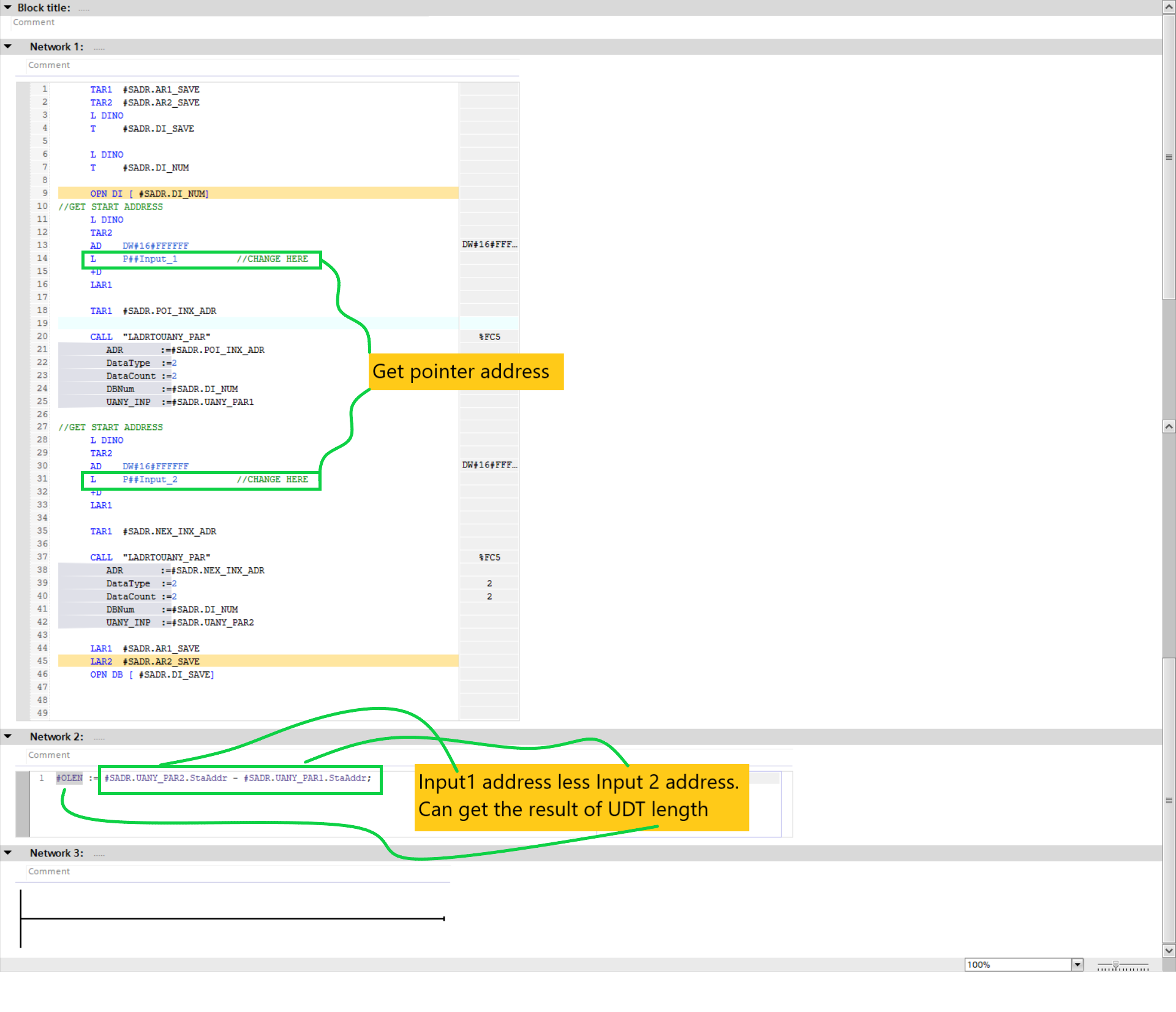
Task: Click the scroll down arrow at bottom right
Action: click(1169, 951)
